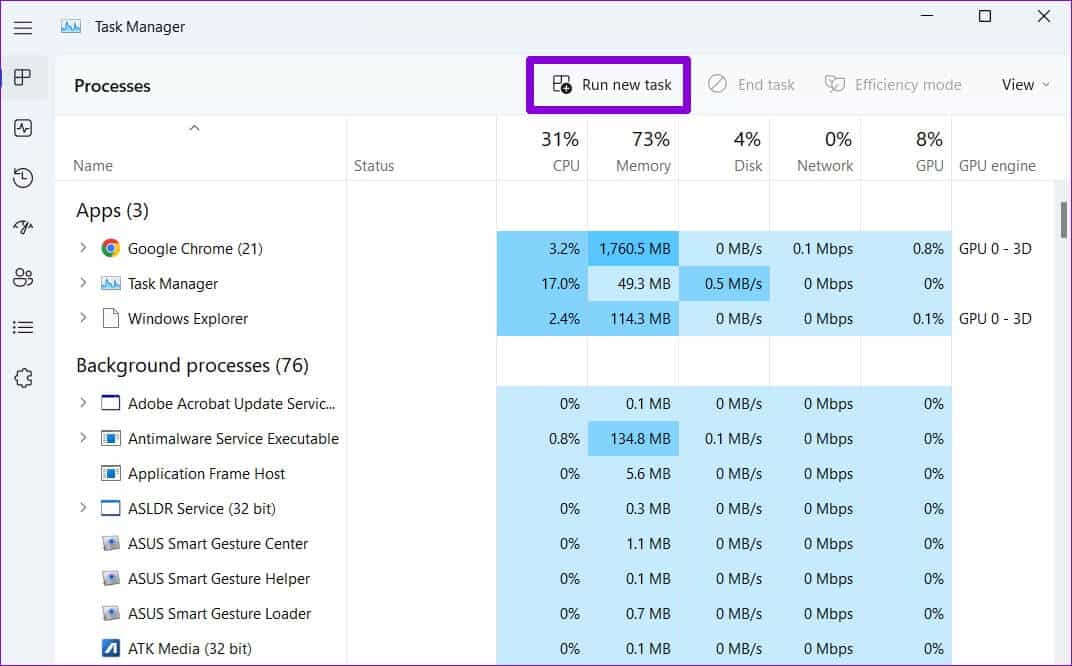Image resolution: width=1072 pixels, height=666 pixels.
Task: Expand Antimalware Service Executable entry
Action: click(x=83, y=437)
